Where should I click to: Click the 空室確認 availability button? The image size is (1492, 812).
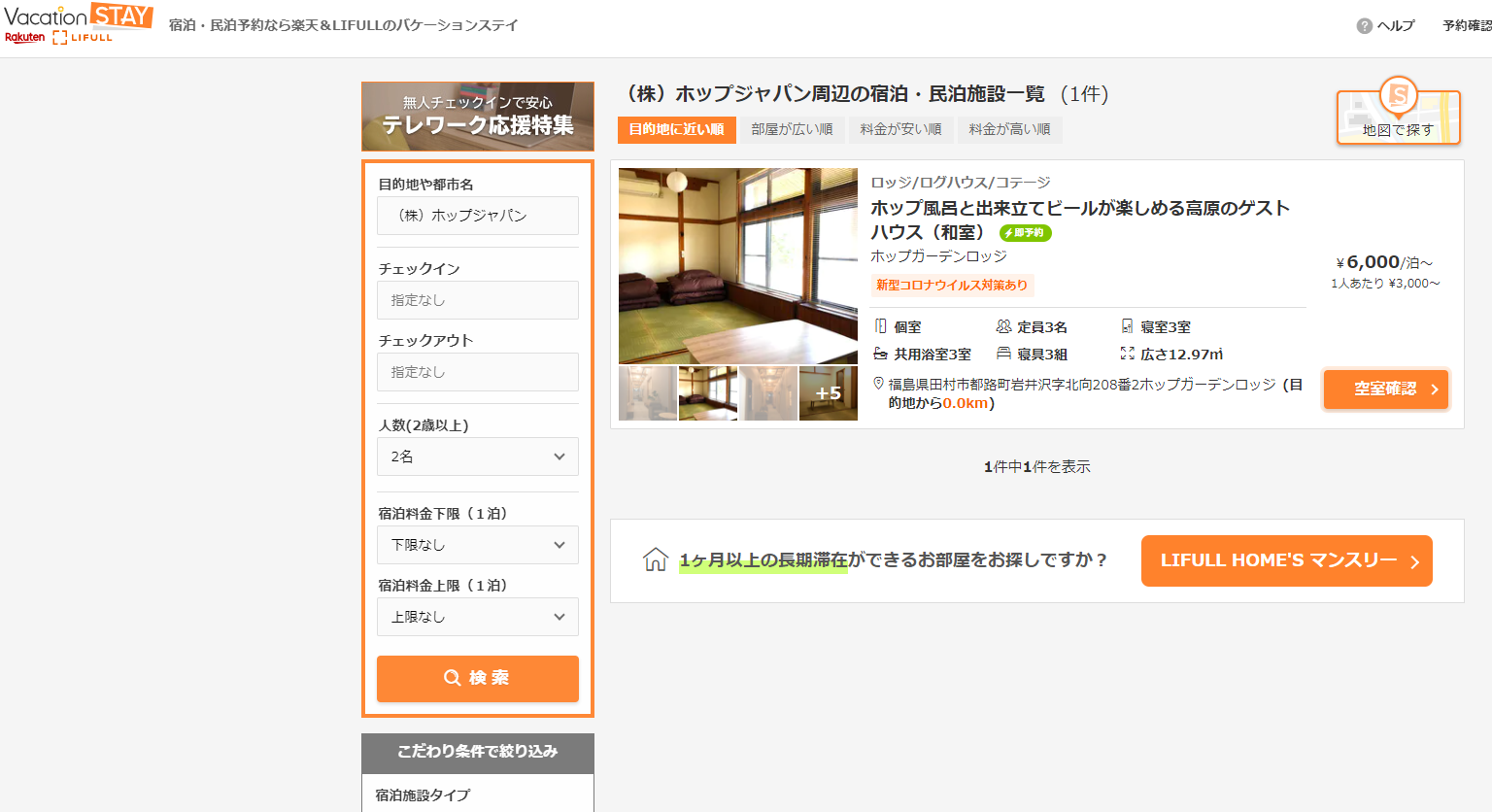[x=1386, y=389]
